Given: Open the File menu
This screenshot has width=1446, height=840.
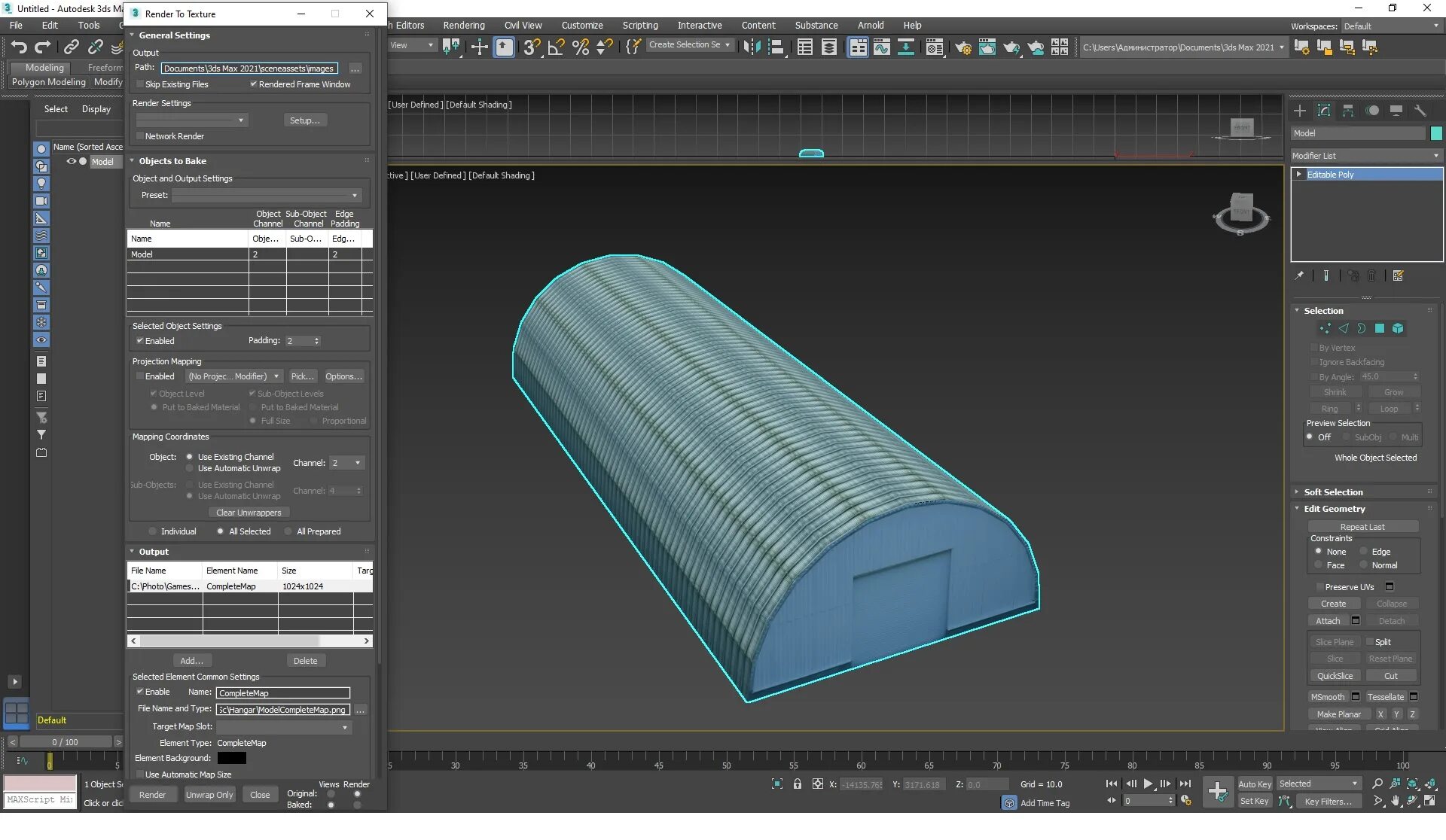Looking at the screenshot, I should [16, 26].
